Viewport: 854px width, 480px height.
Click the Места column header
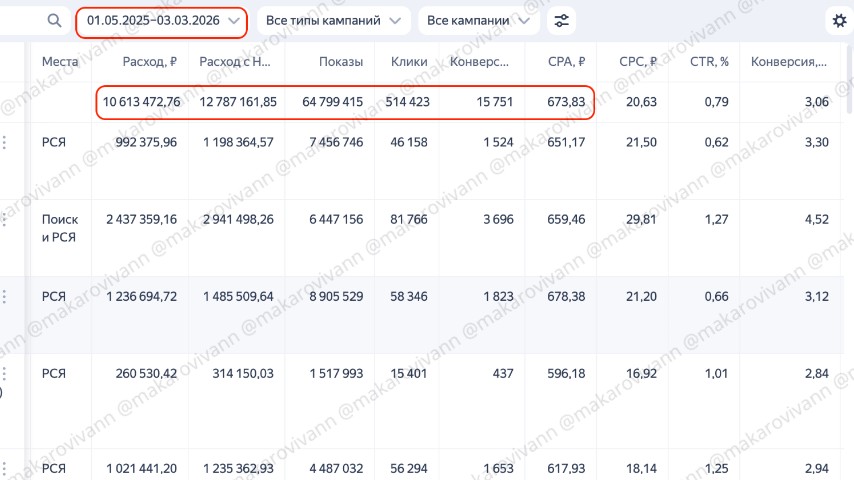[60, 62]
